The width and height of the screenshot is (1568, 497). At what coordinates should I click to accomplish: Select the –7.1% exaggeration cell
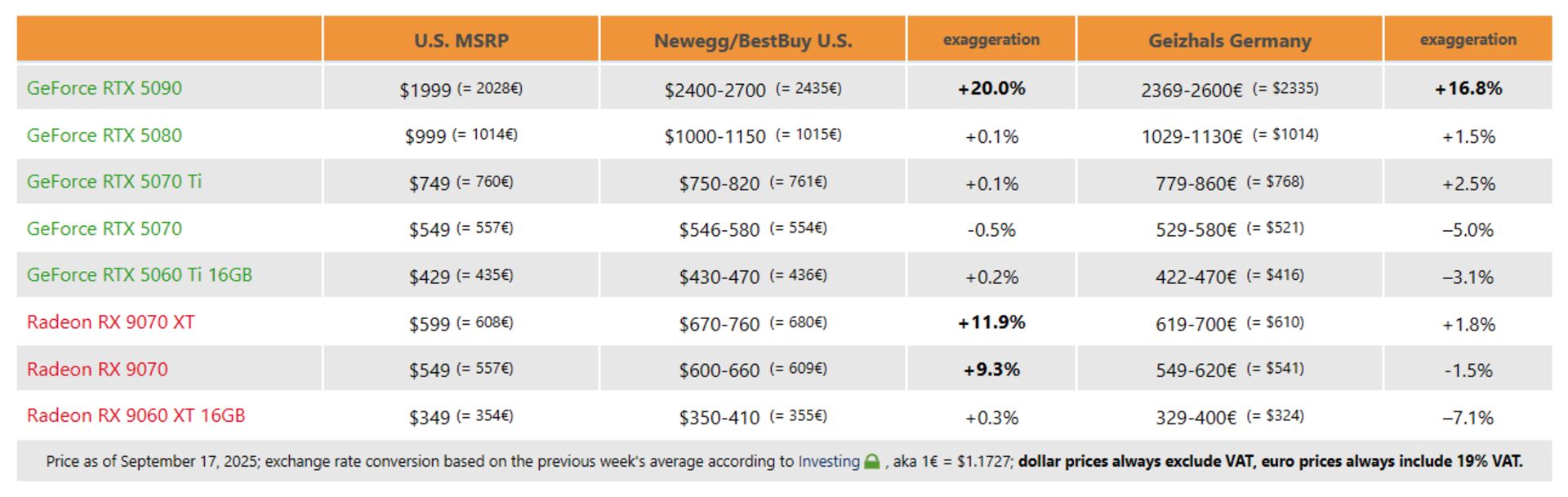pyautogui.click(x=1468, y=417)
